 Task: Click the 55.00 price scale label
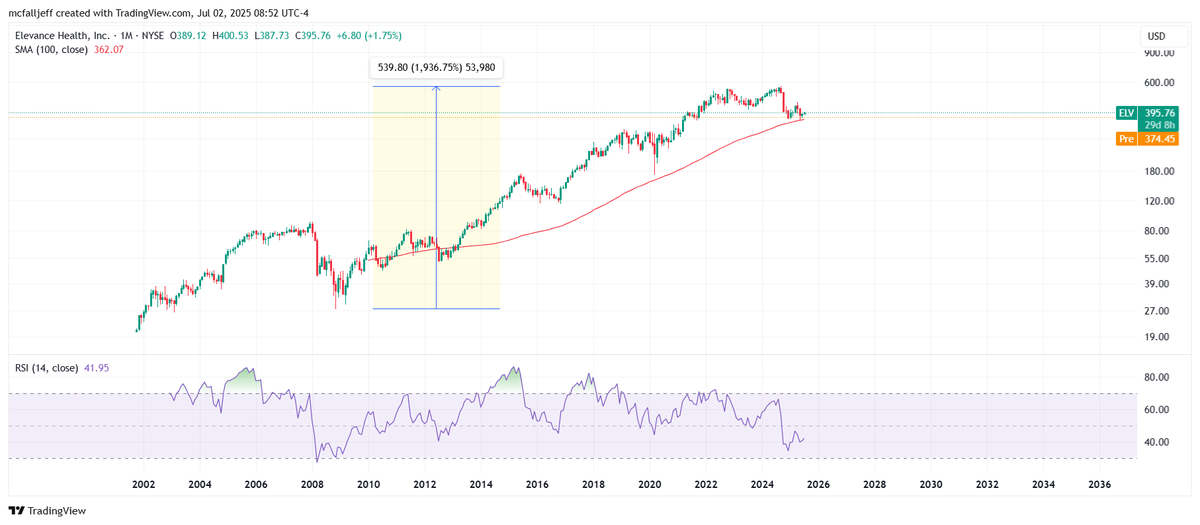[x=1158, y=258]
